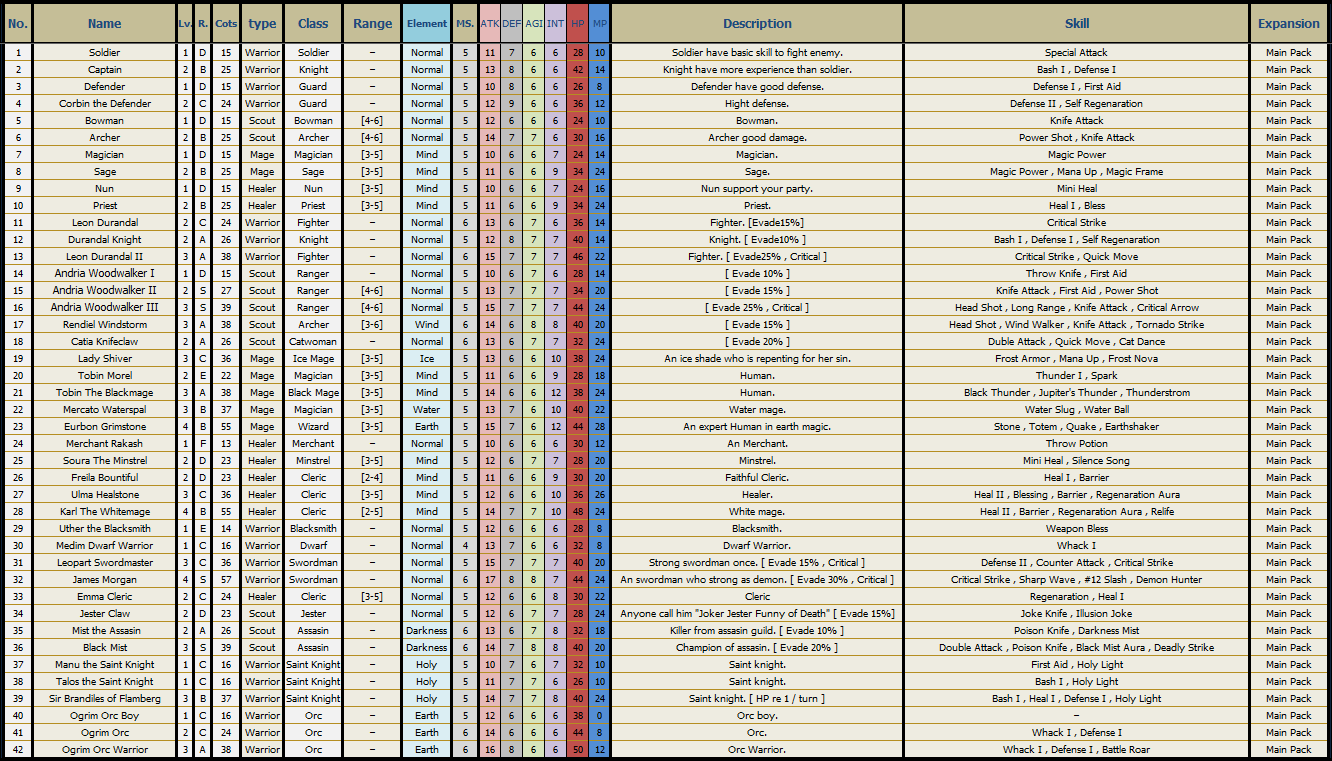Click the name 'Uther the Blacksmith'
Image resolution: width=1332 pixels, height=761 pixels.
point(104,529)
